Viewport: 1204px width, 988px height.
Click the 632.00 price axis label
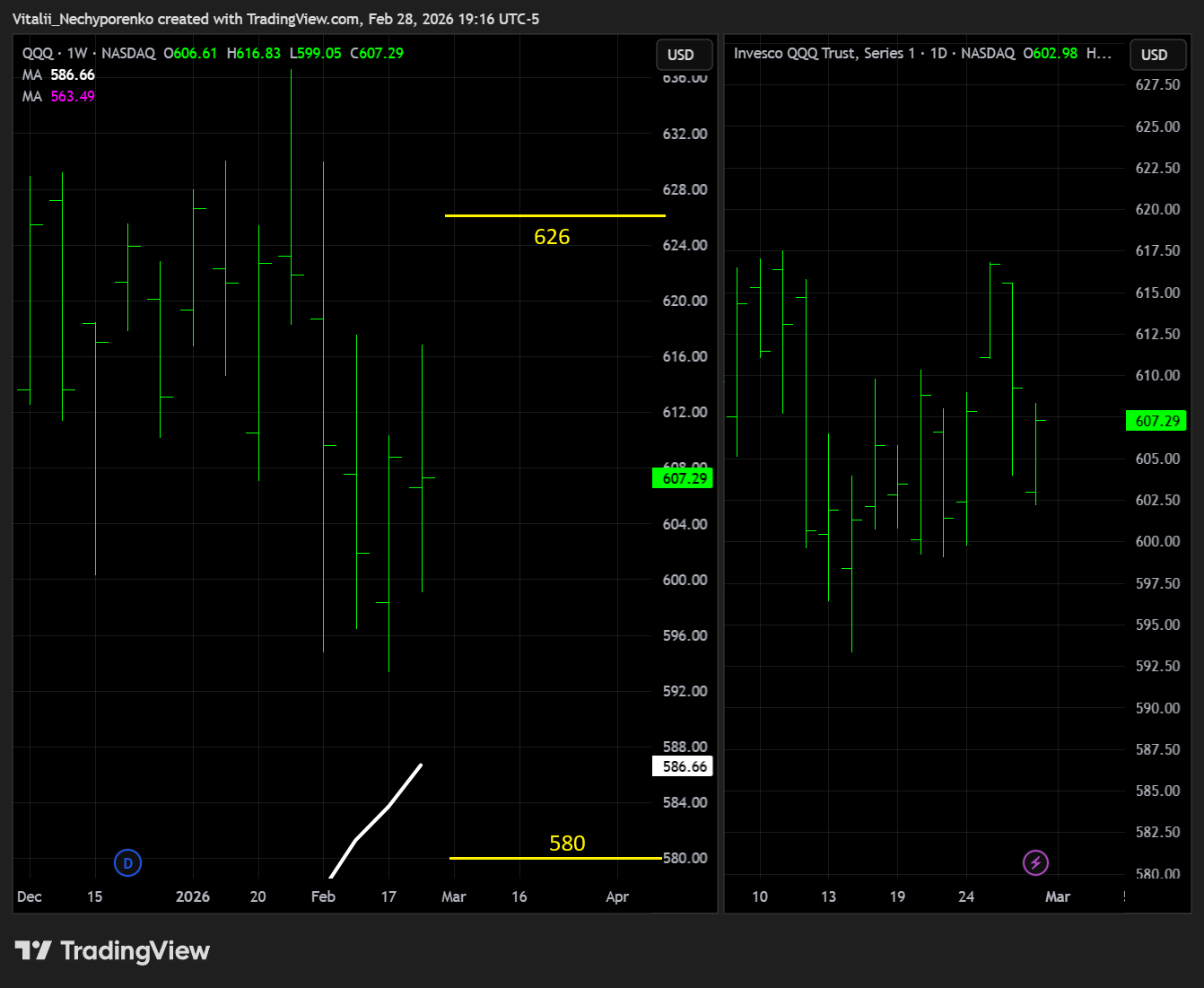(685, 134)
